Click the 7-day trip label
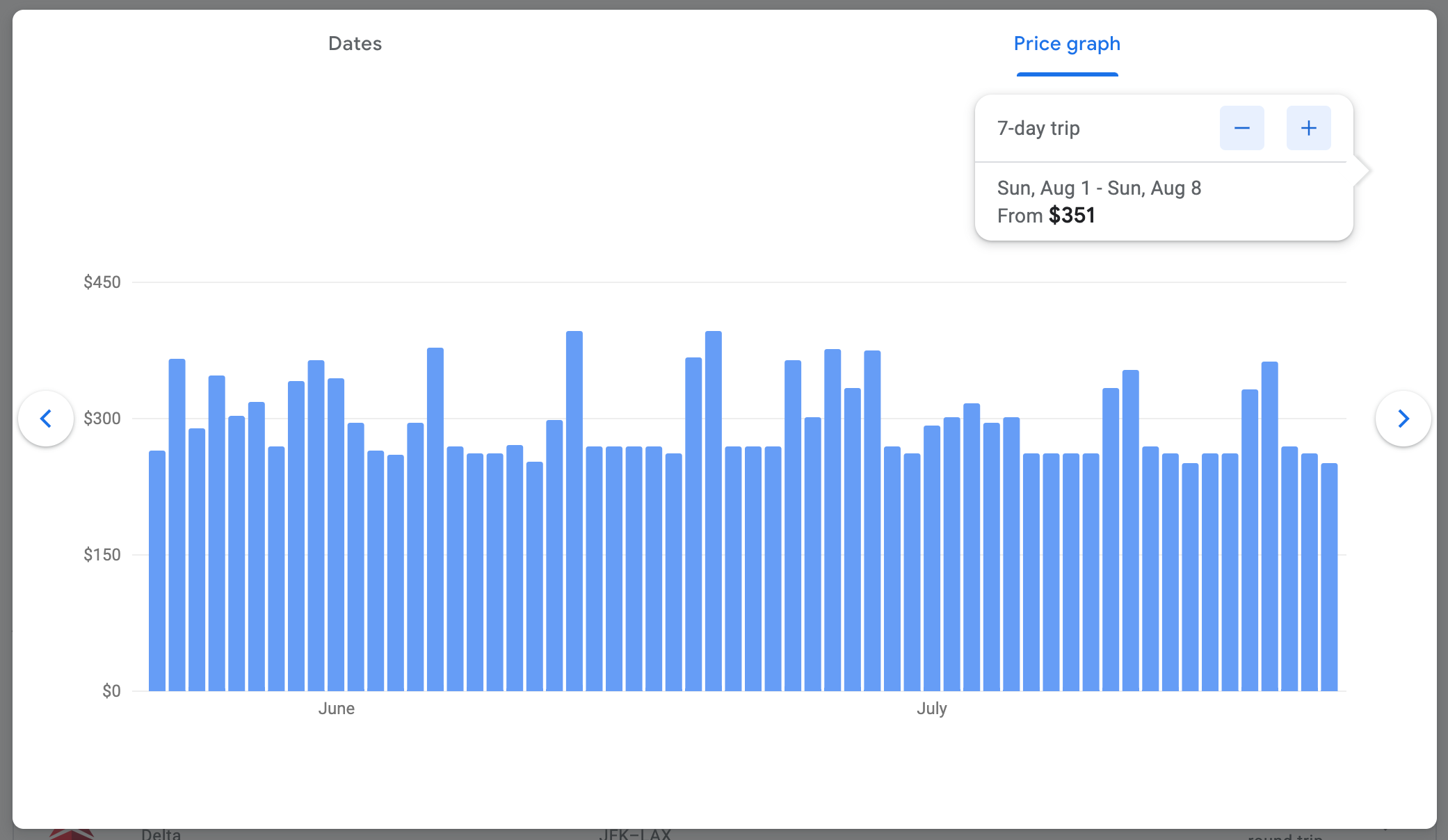This screenshot has width=1448, height=840. pos(1038,129)
